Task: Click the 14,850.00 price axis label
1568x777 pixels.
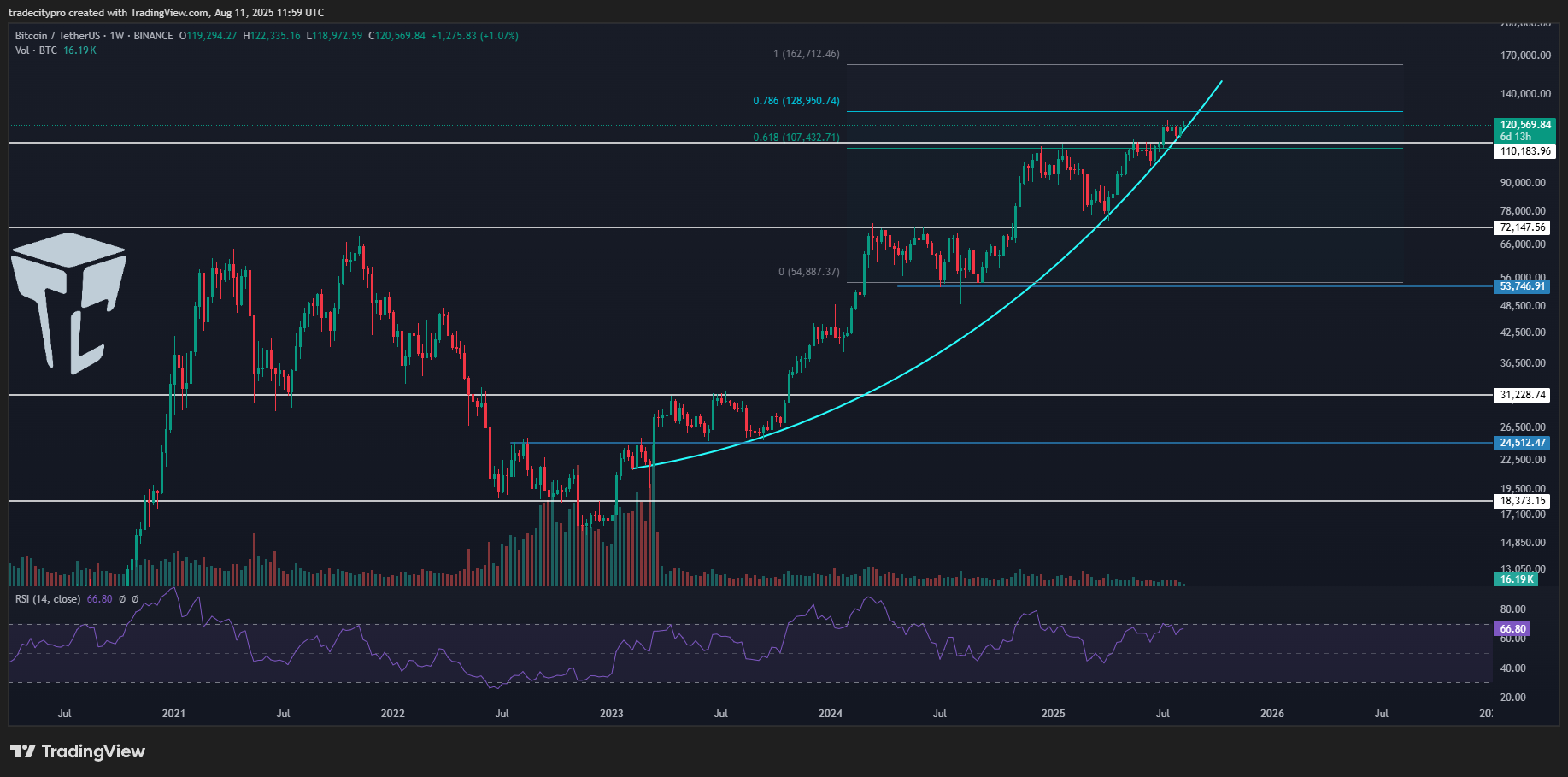Action: 1523,543
